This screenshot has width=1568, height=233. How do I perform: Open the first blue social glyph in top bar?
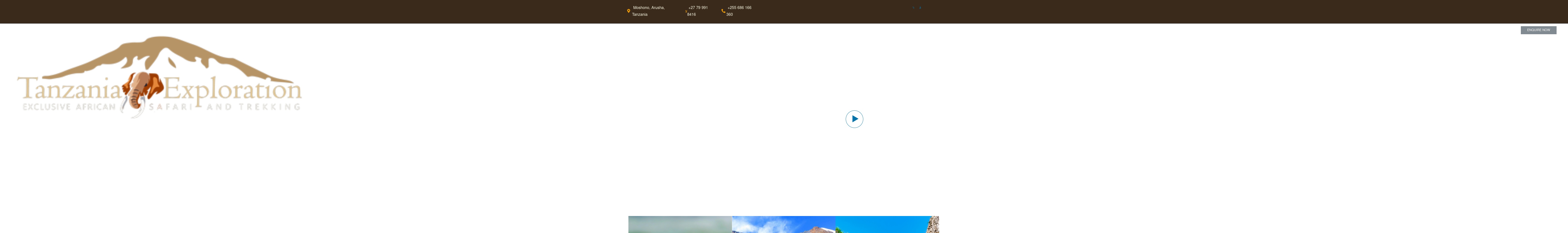[x=913, y=8]
